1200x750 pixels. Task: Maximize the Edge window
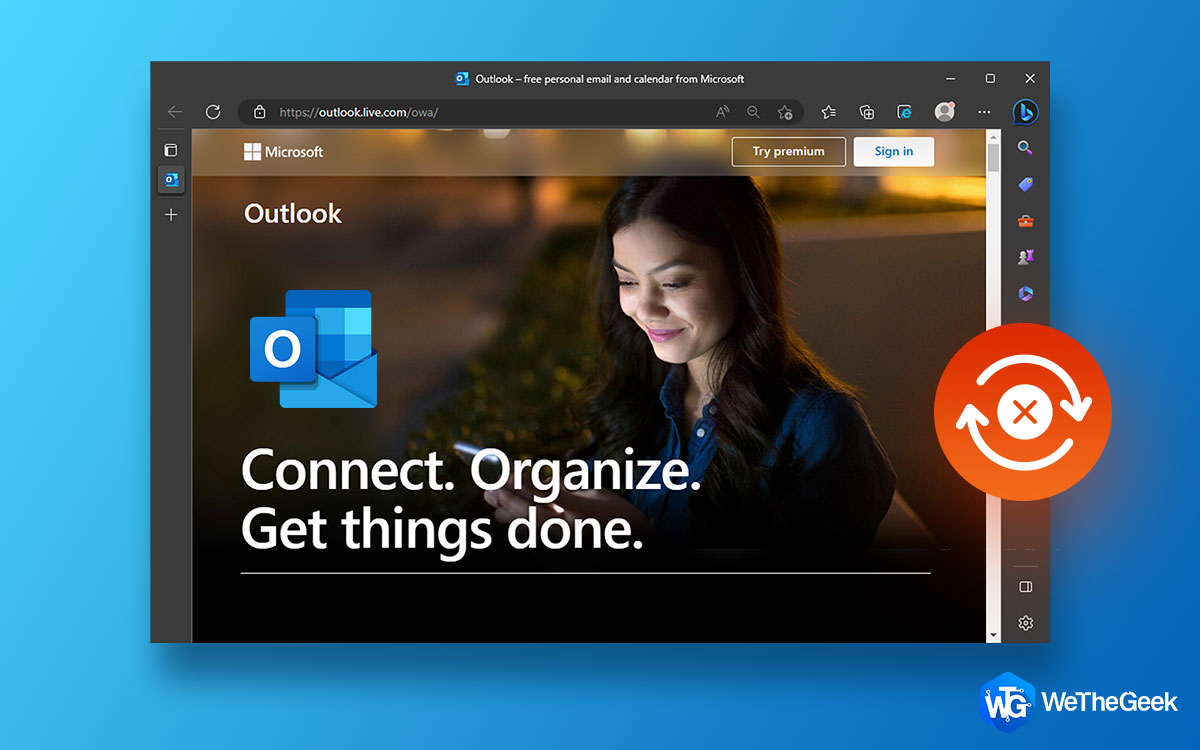tap(990, 78)
